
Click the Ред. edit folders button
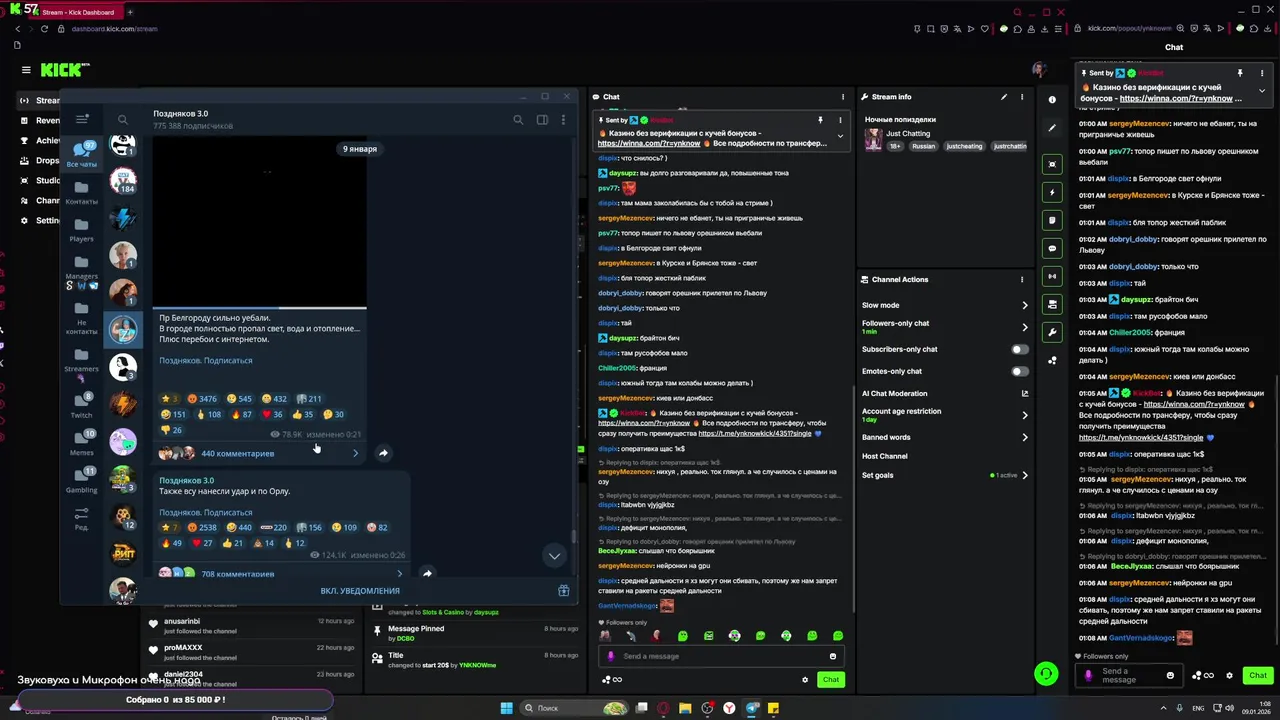click(x=82, y=518)
